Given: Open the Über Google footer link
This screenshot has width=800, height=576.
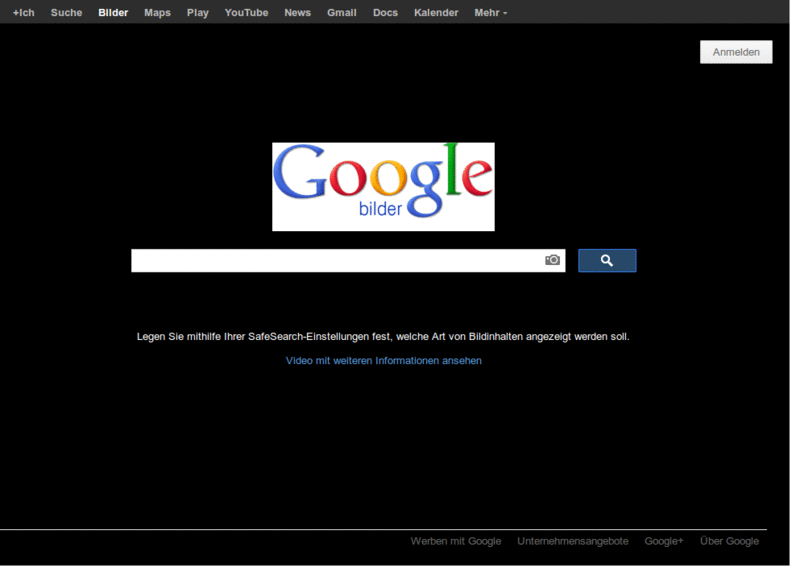Looking at the screenshot, I should coord(729,541).
